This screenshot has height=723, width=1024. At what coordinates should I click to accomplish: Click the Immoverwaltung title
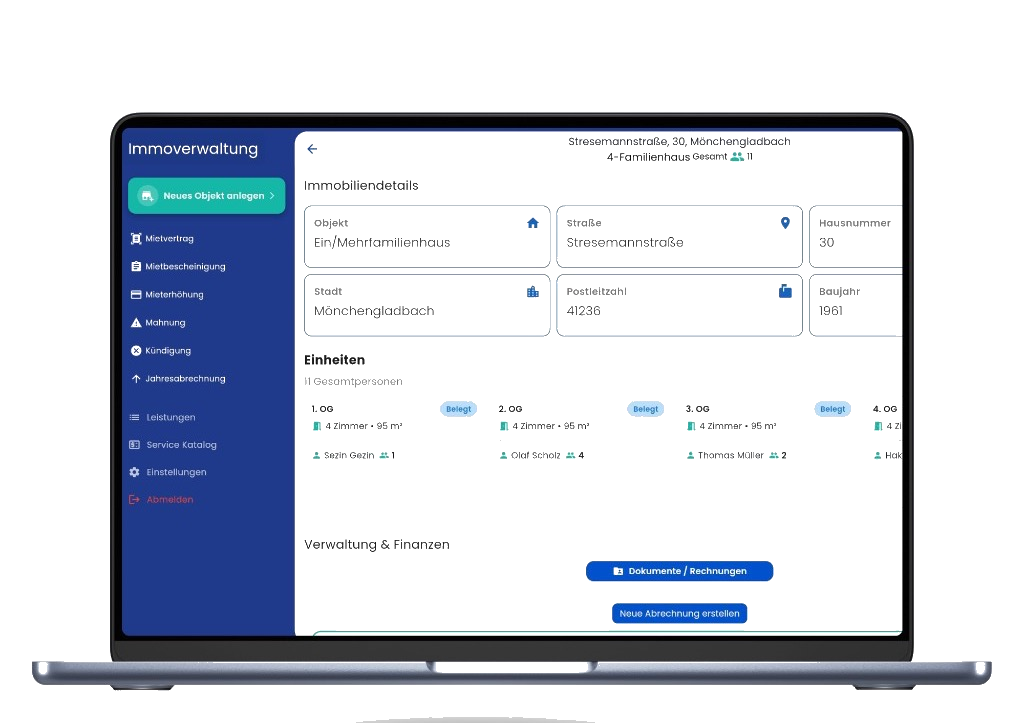pyautogui.click(x=193, y=149)
